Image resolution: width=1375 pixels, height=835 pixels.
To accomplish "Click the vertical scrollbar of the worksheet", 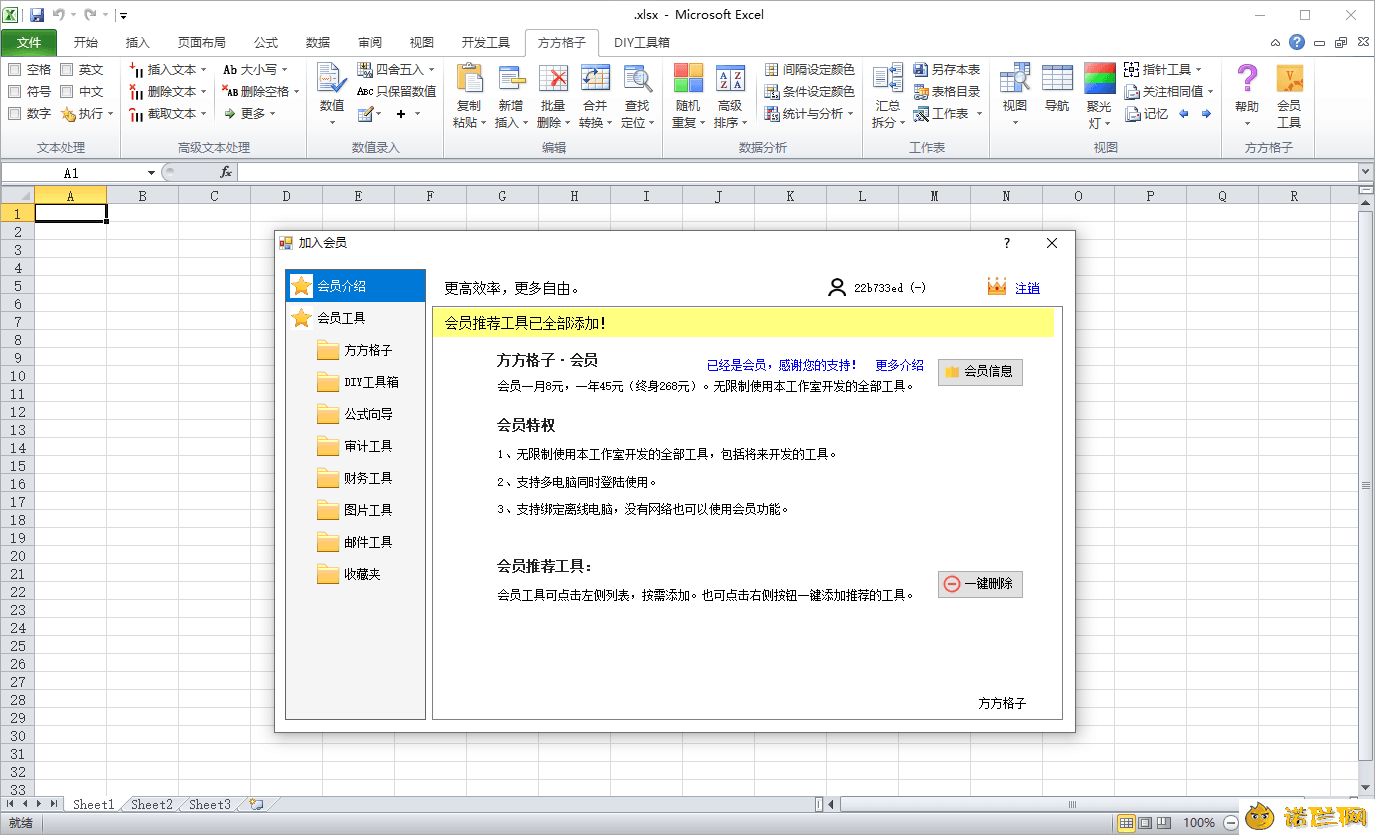I will point(1366,485).
